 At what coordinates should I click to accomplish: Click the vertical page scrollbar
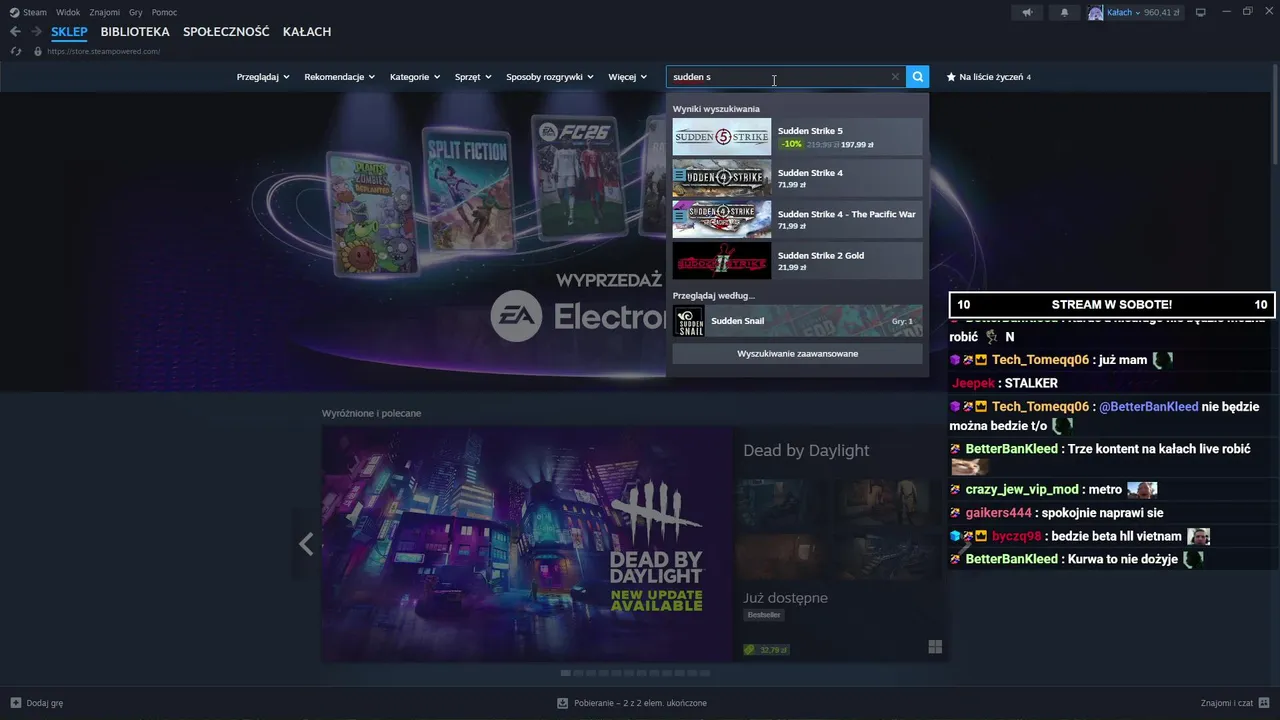(1275, 115)
